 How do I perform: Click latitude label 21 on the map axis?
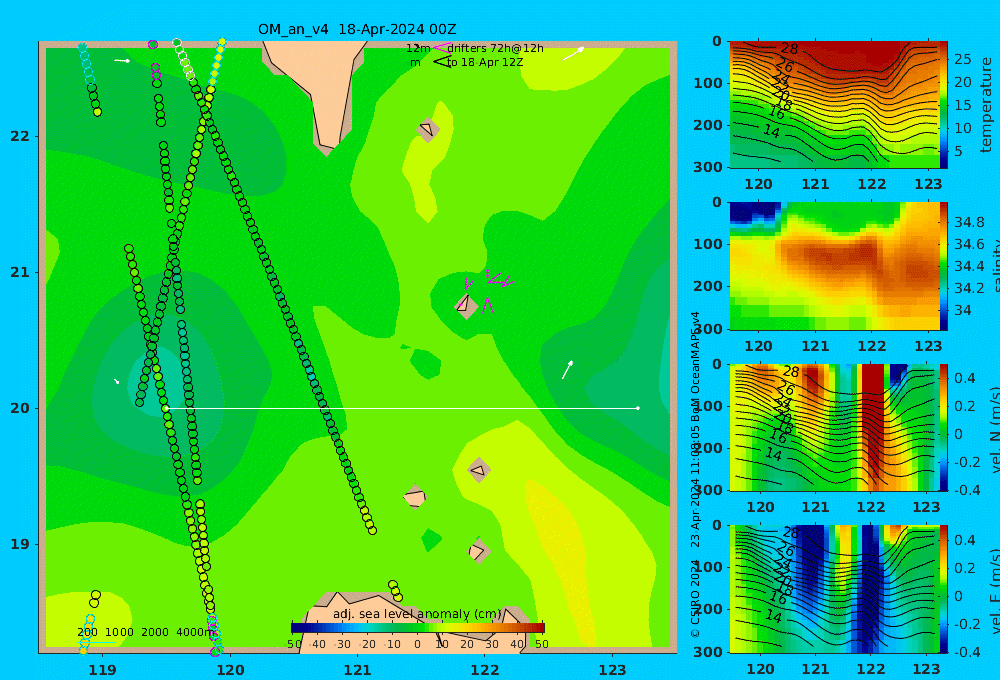[x=20, y=272]
